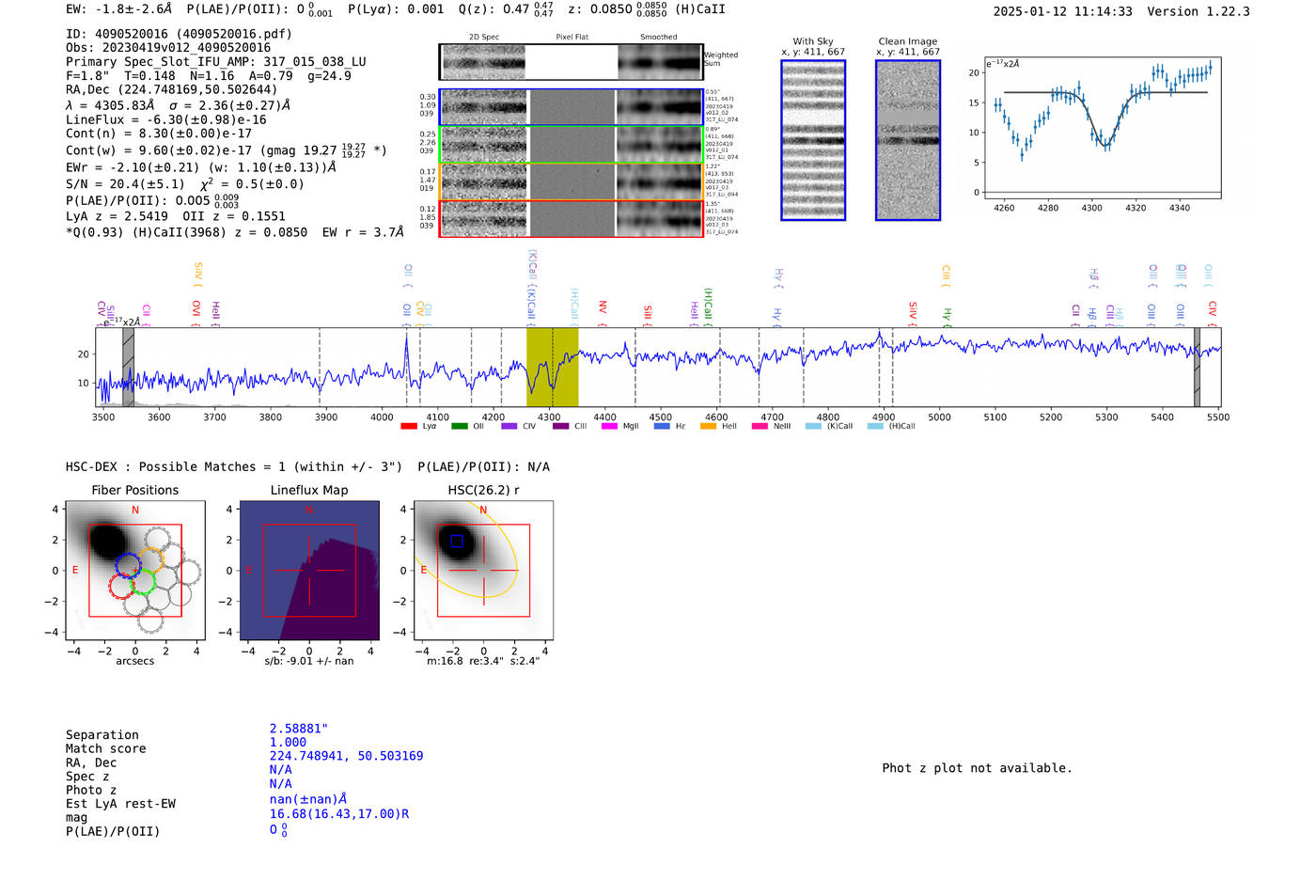
Task: Click the Match score value 1.000
Action: [288, 742]
